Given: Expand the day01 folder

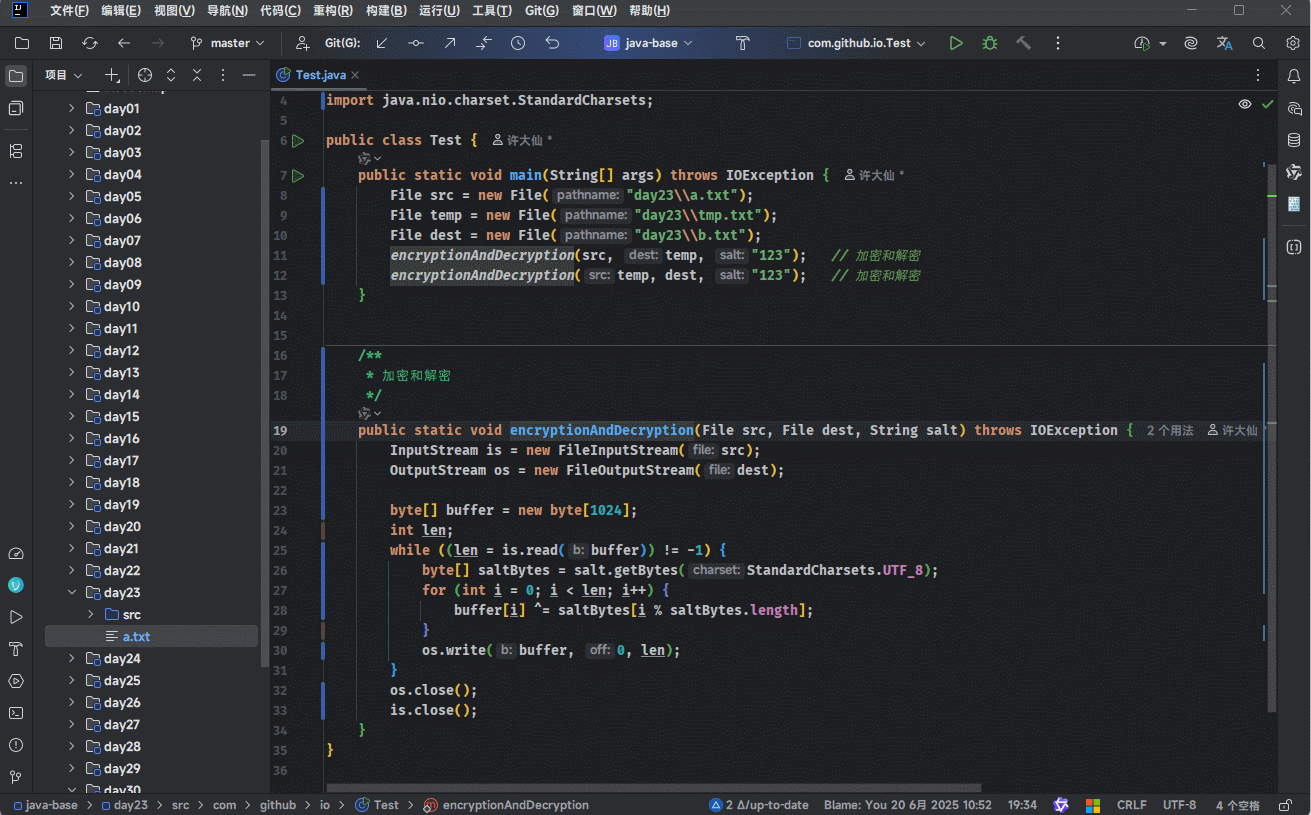Looking at the screenshot, I should (71, 109).
